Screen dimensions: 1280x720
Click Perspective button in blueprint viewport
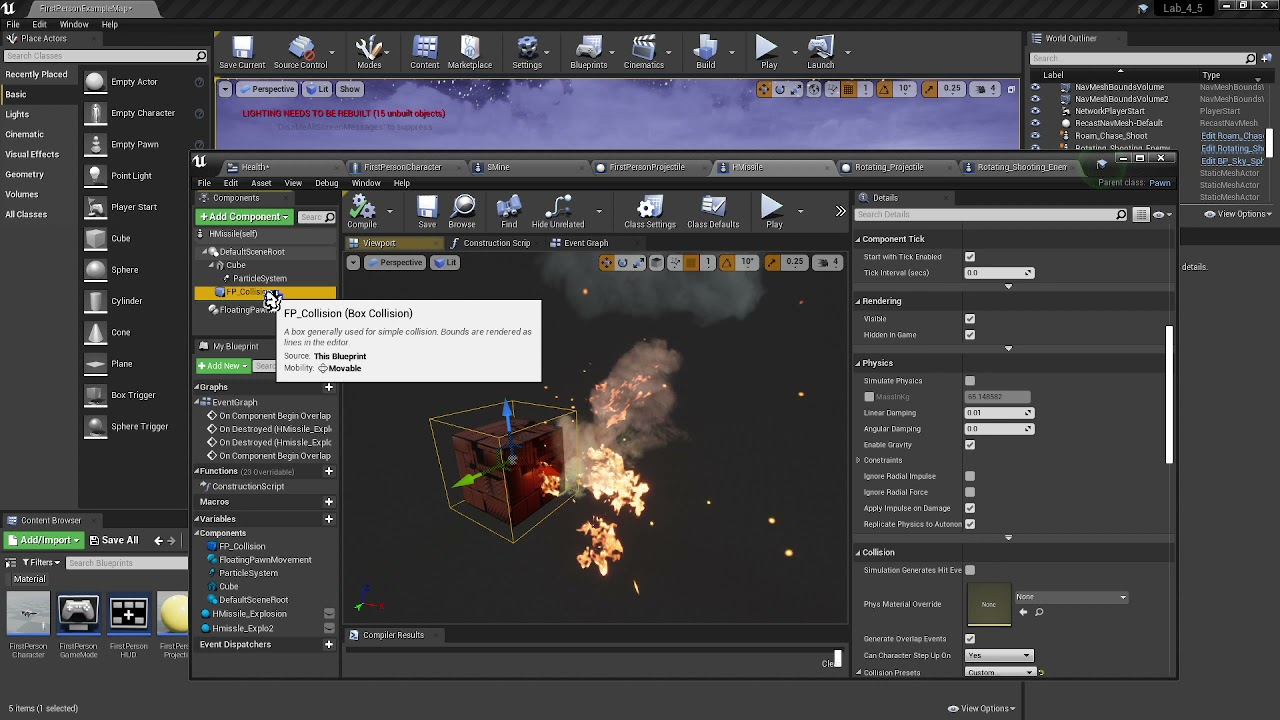395,262
